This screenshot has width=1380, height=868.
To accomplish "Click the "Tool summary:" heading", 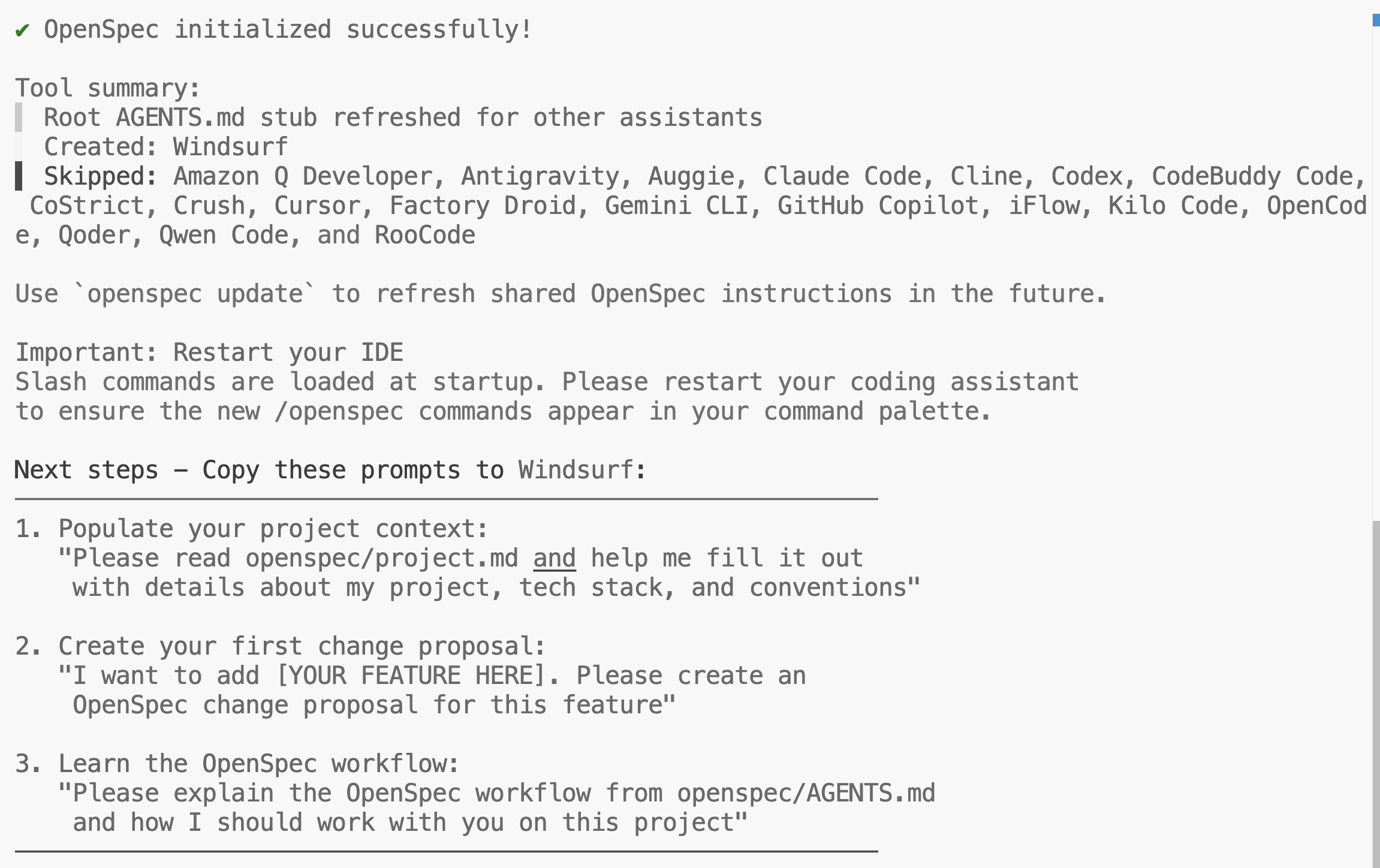I will click(x=108, y=89).
